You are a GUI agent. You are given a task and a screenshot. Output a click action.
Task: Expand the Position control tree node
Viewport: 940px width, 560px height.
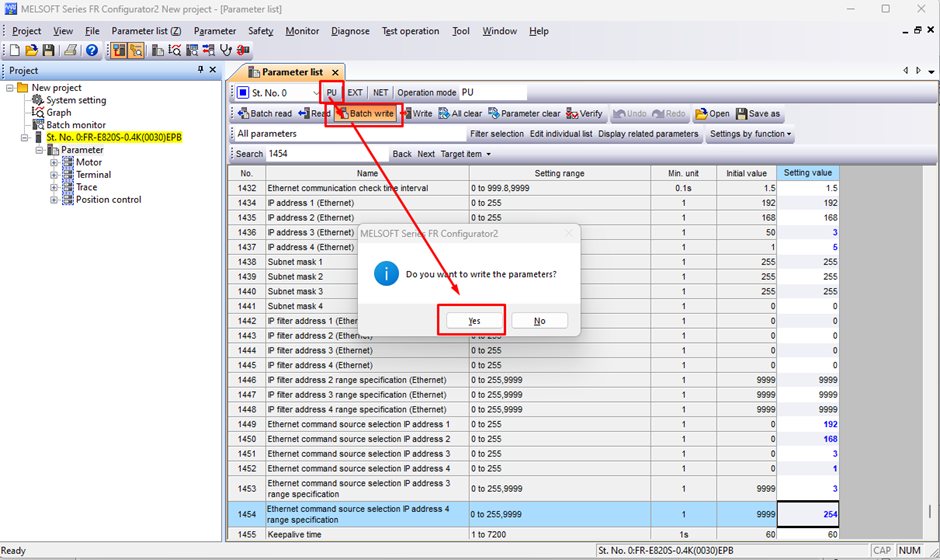[54, 200]
